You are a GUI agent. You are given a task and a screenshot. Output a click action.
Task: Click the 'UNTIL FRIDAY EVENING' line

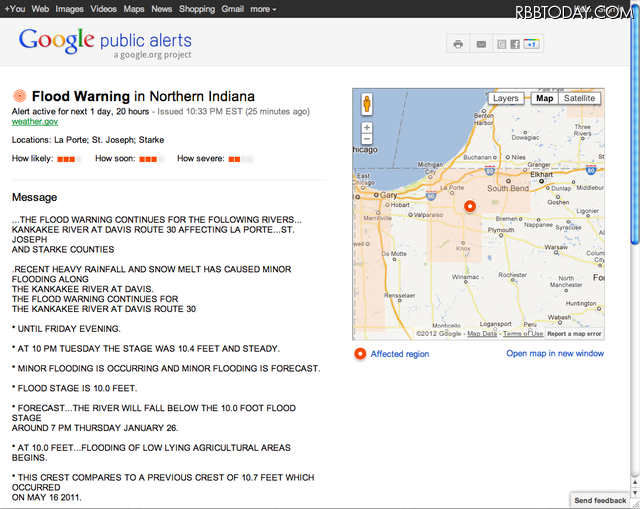[x=66, y=329]
